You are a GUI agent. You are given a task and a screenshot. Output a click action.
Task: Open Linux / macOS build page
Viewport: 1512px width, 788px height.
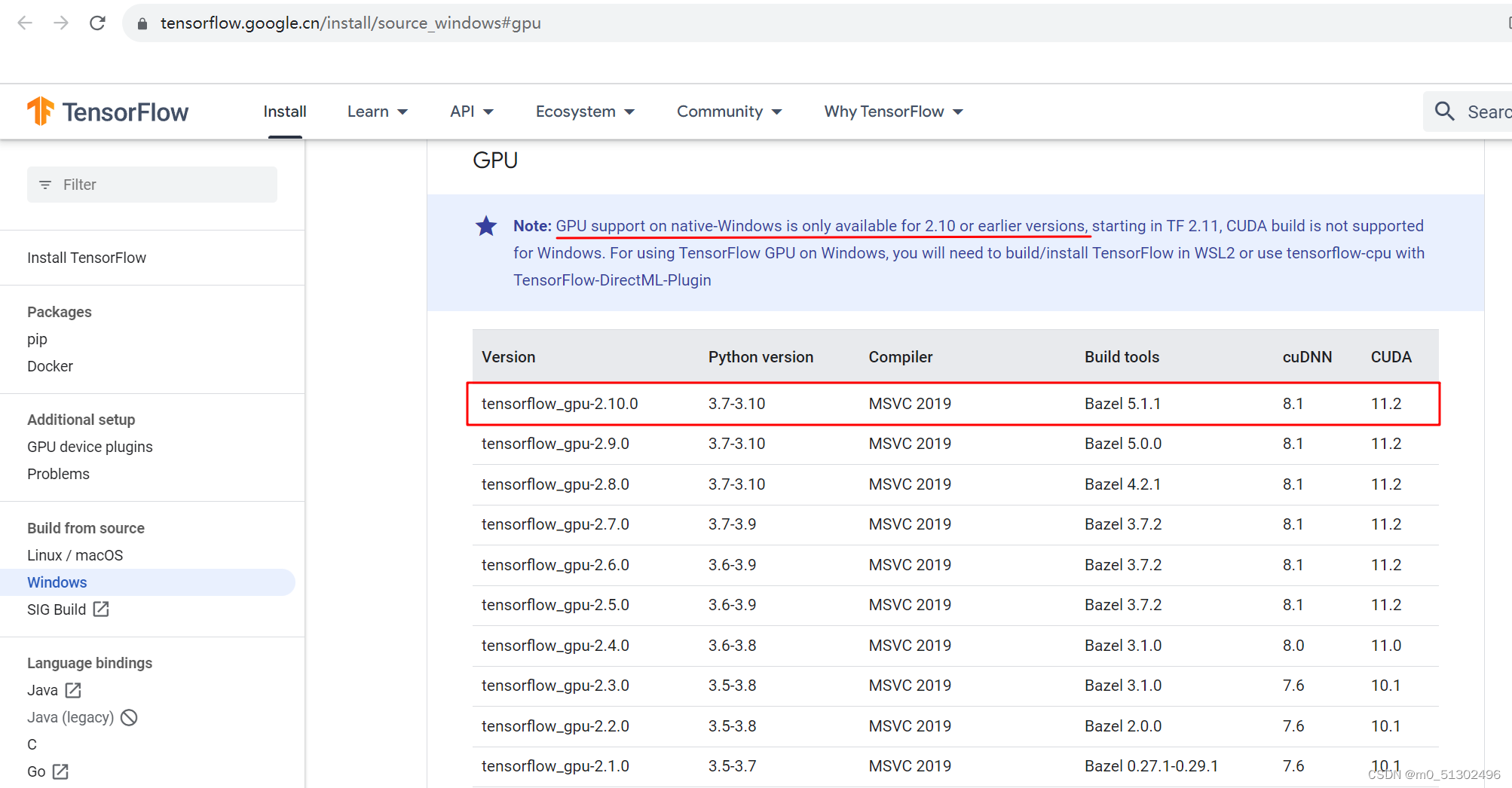tap(75, 555)
